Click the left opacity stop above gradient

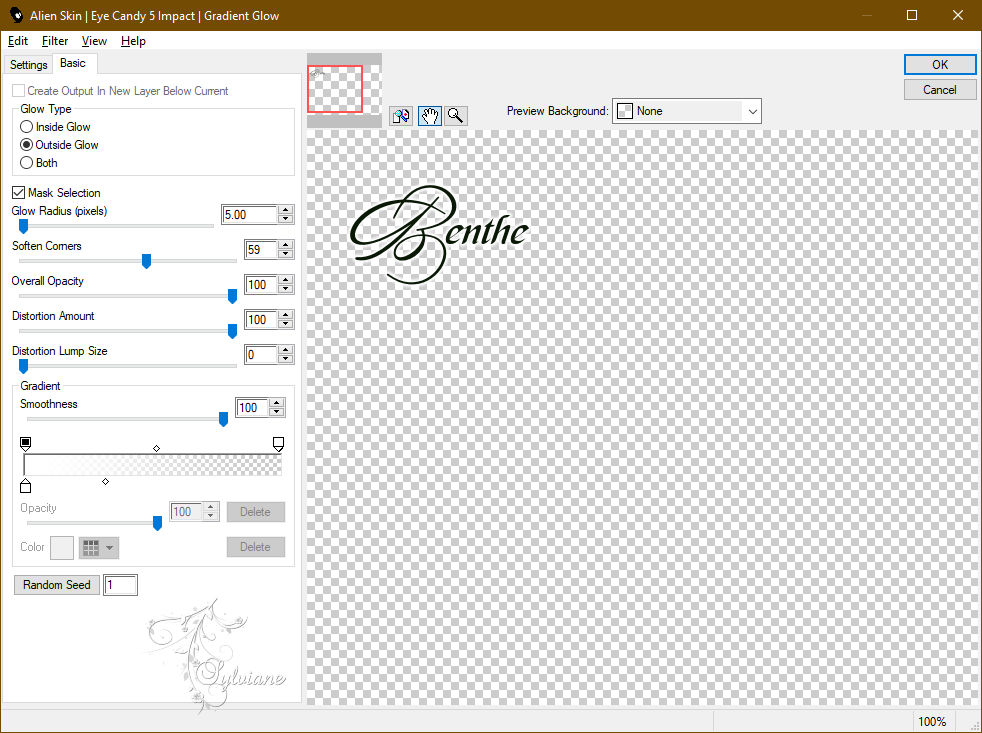25,444
